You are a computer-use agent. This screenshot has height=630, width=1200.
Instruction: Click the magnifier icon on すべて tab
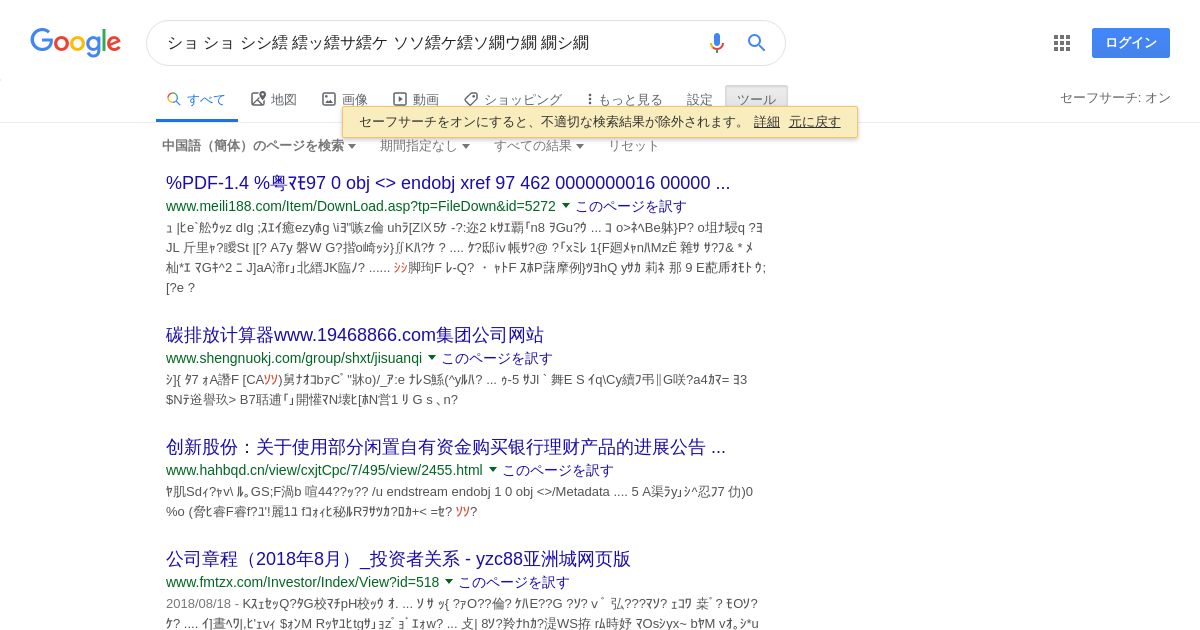[x=174, y=99]
